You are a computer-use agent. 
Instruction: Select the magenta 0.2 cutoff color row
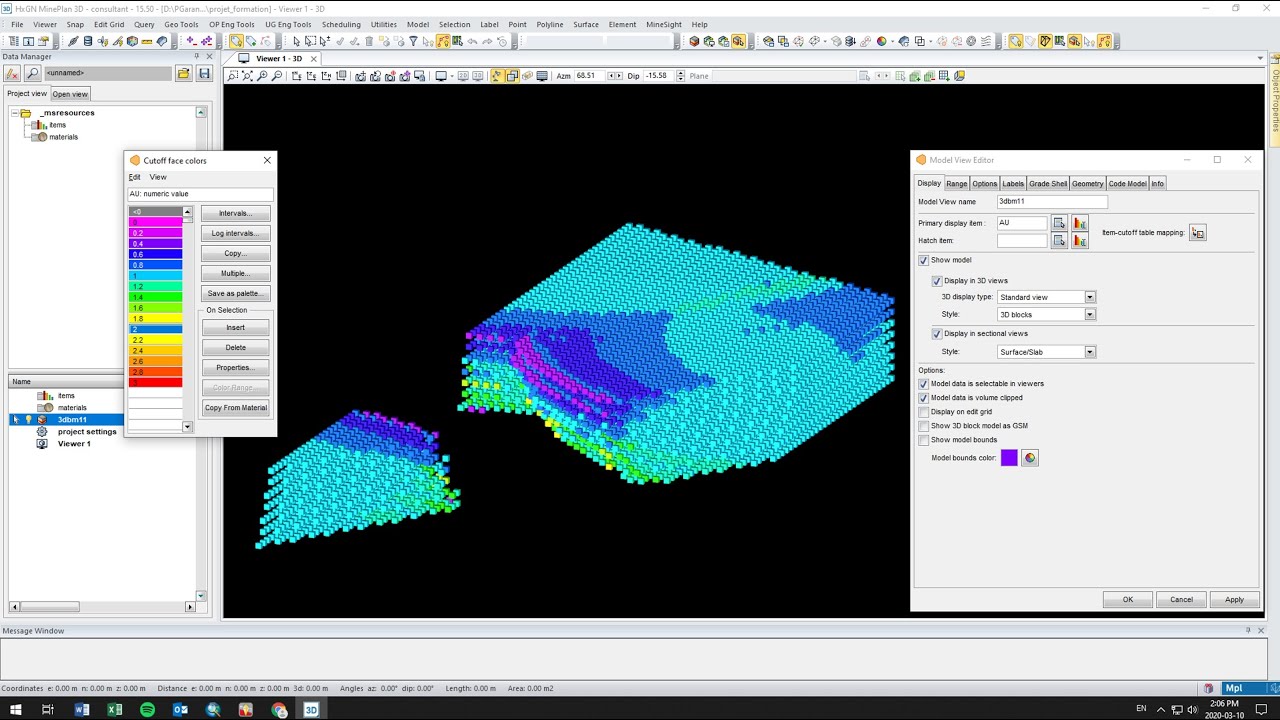pyautogui.click(x=156, y=233)
